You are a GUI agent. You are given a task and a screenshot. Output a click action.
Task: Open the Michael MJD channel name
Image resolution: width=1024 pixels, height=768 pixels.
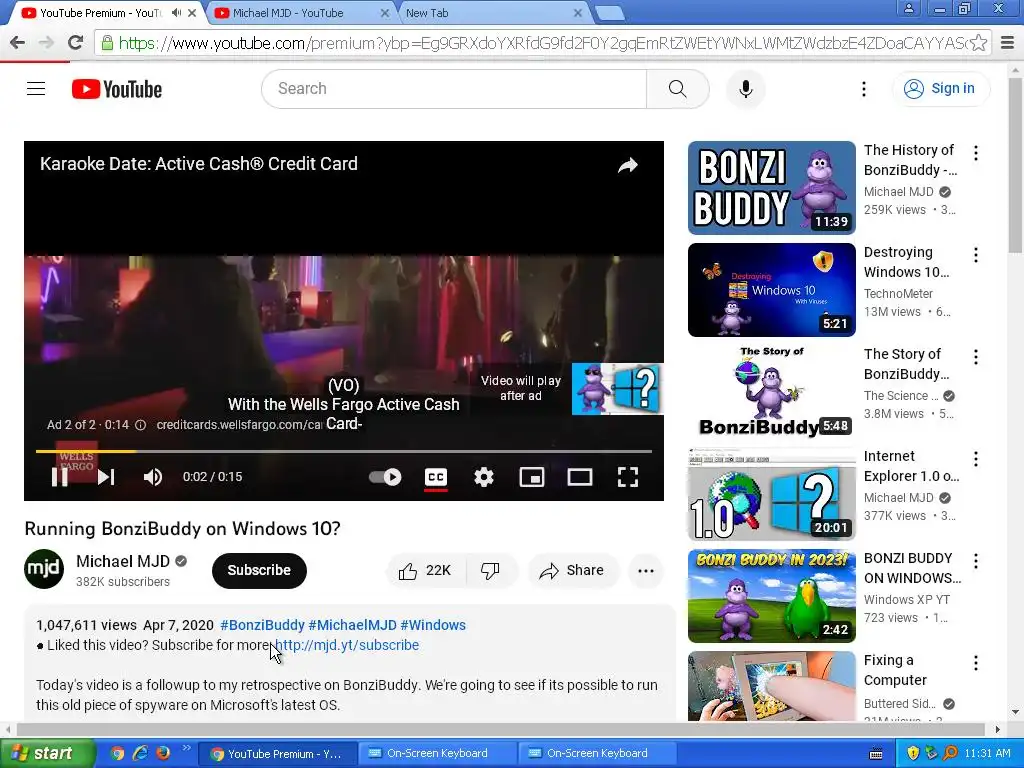(123, 561)
